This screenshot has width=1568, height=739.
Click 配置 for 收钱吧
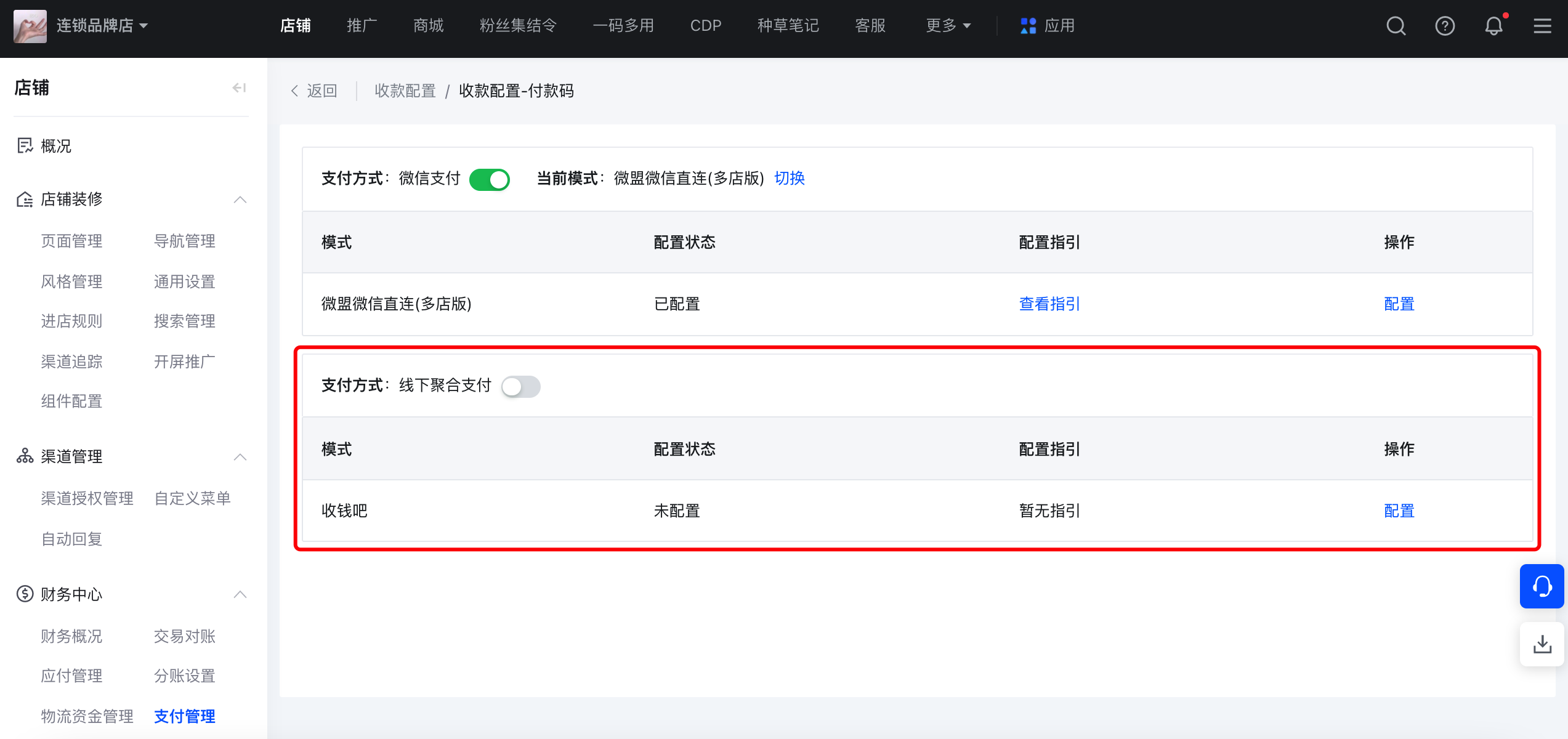1399,511
